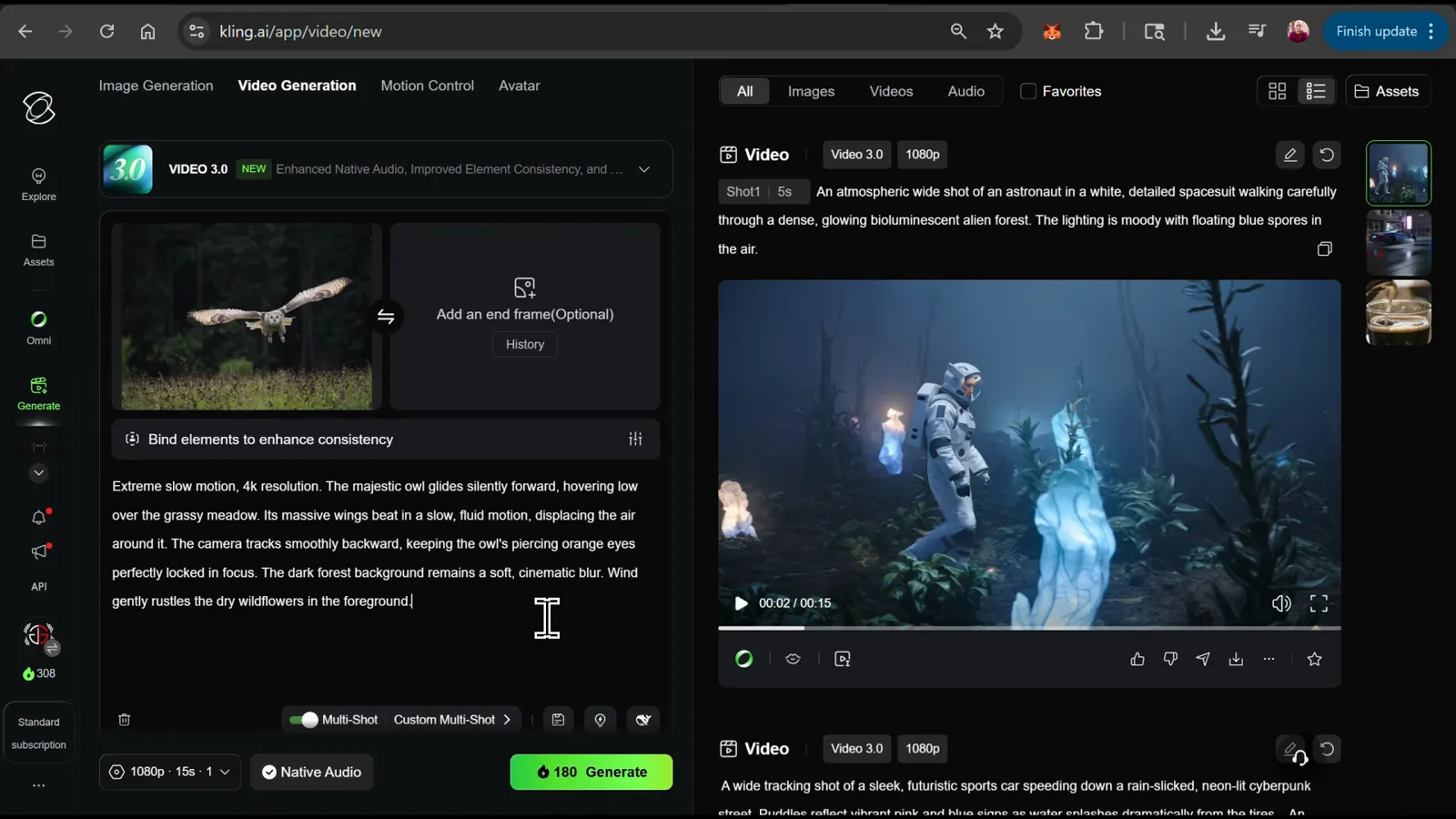This screenshot has width=1456, height=819.
Task: Open more options for astronaut video
Action: pos(1269,659)
